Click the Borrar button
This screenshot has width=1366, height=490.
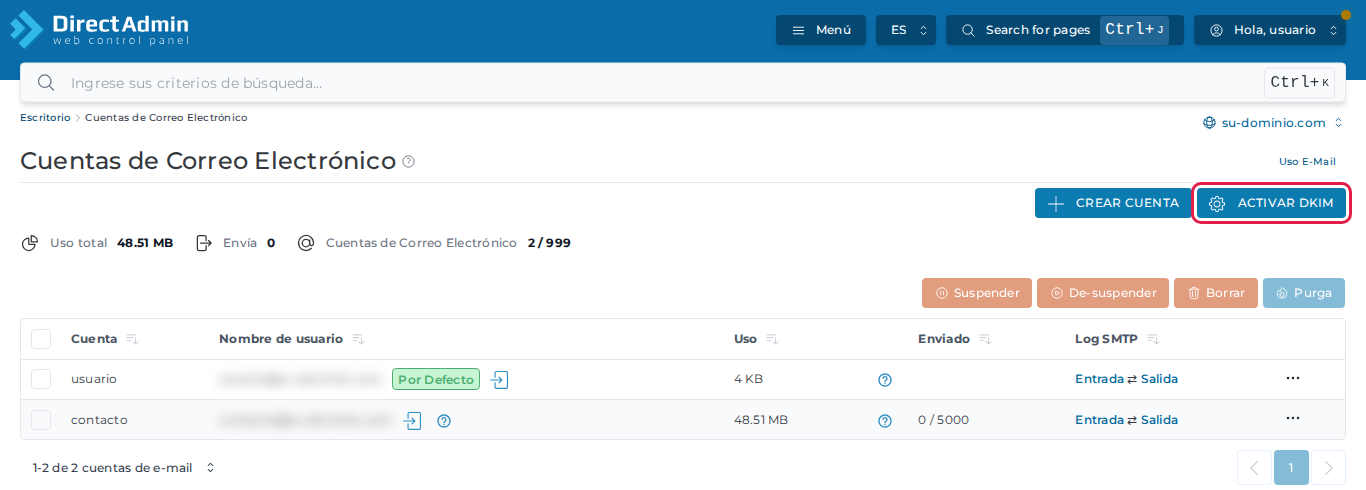[1215, 293]
